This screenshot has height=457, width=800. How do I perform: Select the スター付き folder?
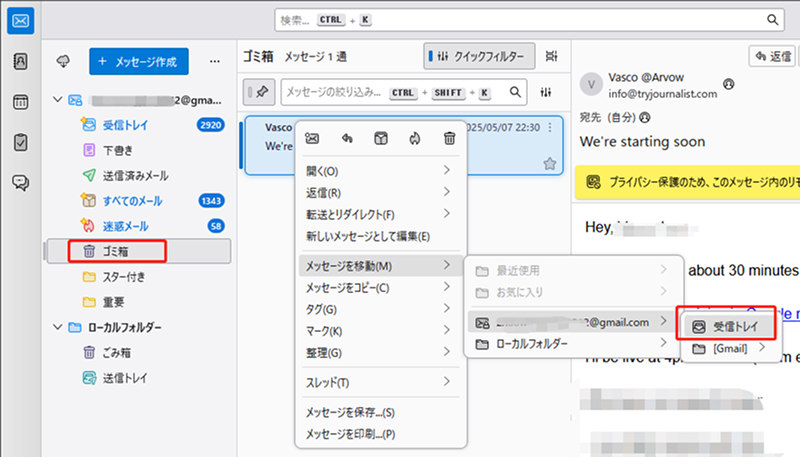pyautogui.click(x=138, y=276)
